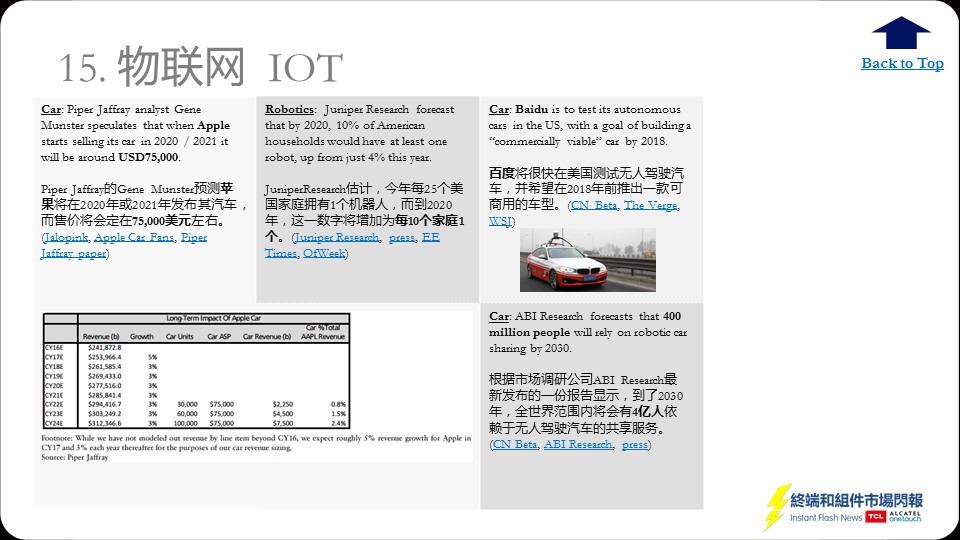Click the slide title 物联网 IOT
Screen dimensions: 960x540
[201, 66]
